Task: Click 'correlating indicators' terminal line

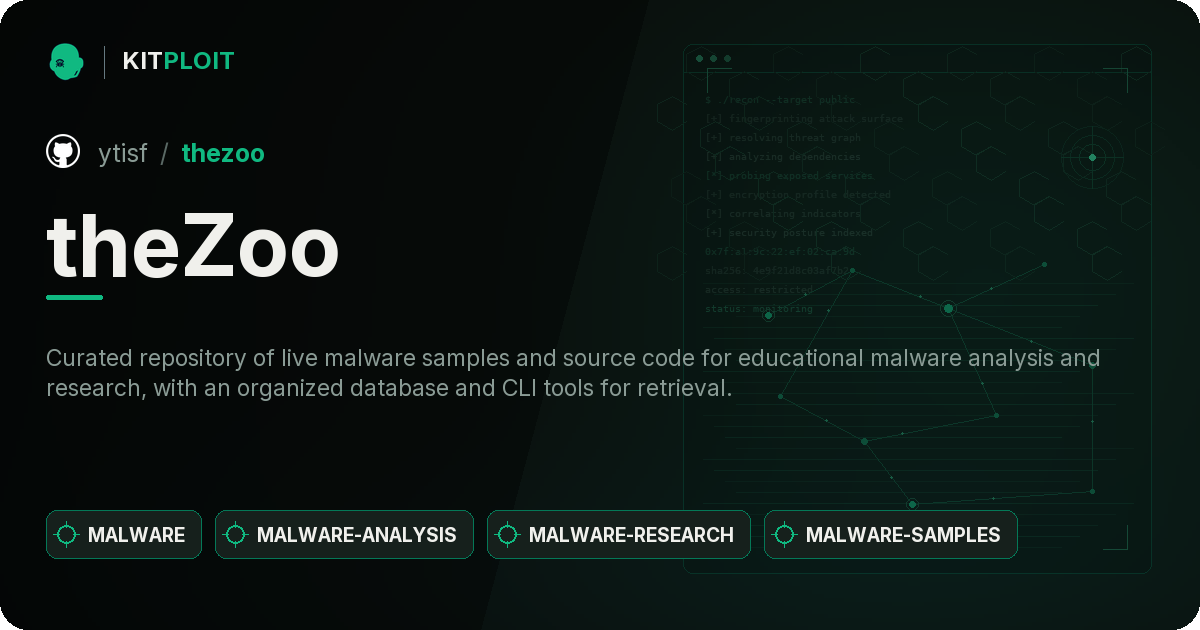Action: [783, 214]
